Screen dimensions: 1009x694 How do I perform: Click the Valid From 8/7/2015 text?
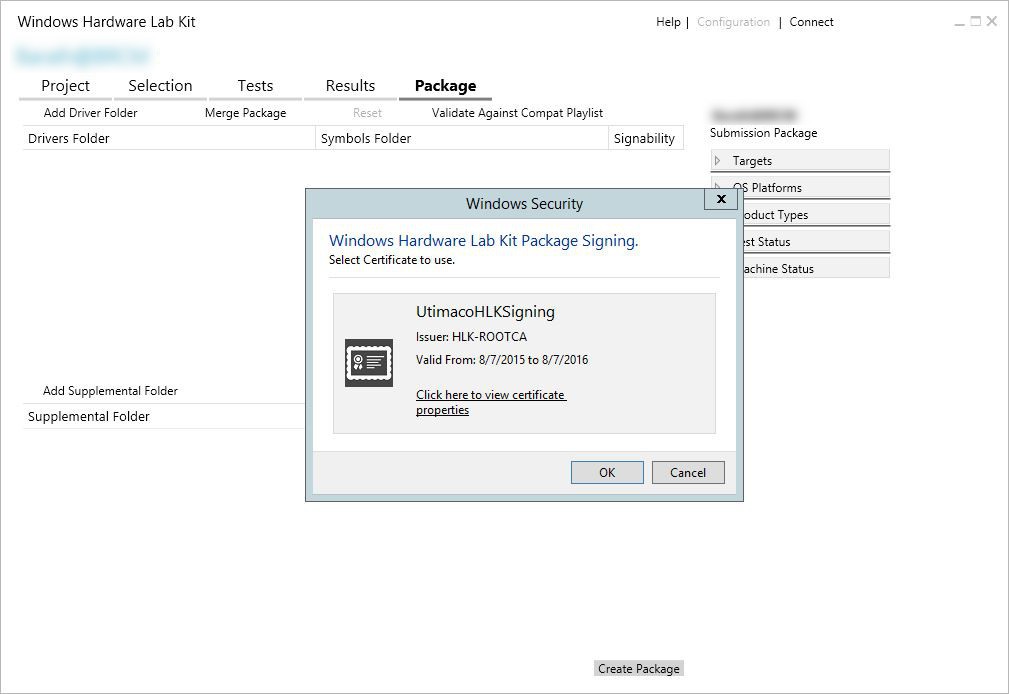502,360
